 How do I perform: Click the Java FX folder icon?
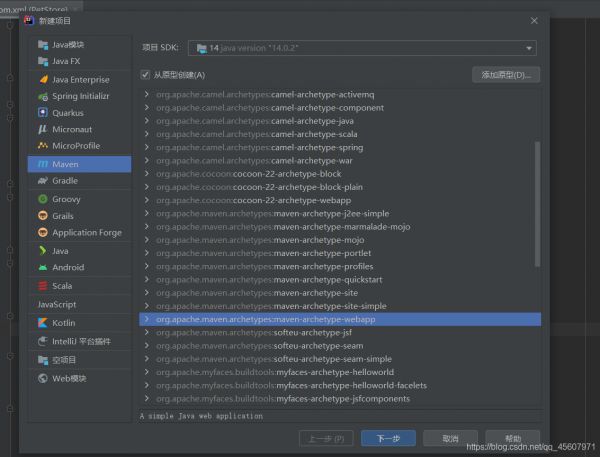point(43,61)
